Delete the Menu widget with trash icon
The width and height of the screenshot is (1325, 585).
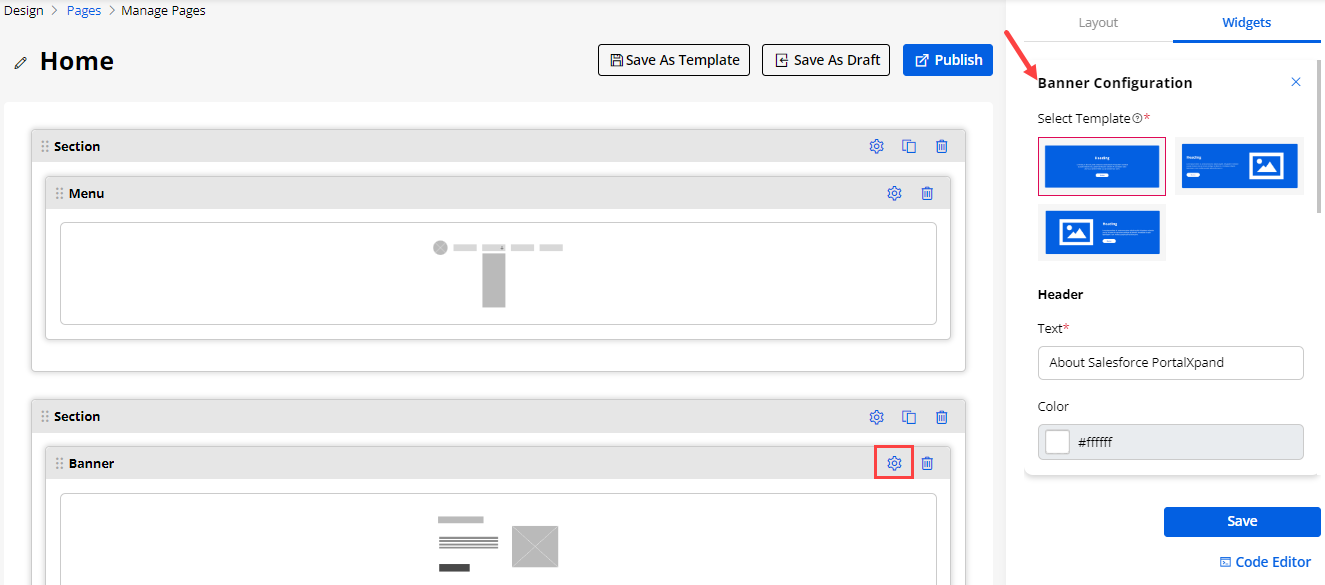pos(927,193)
